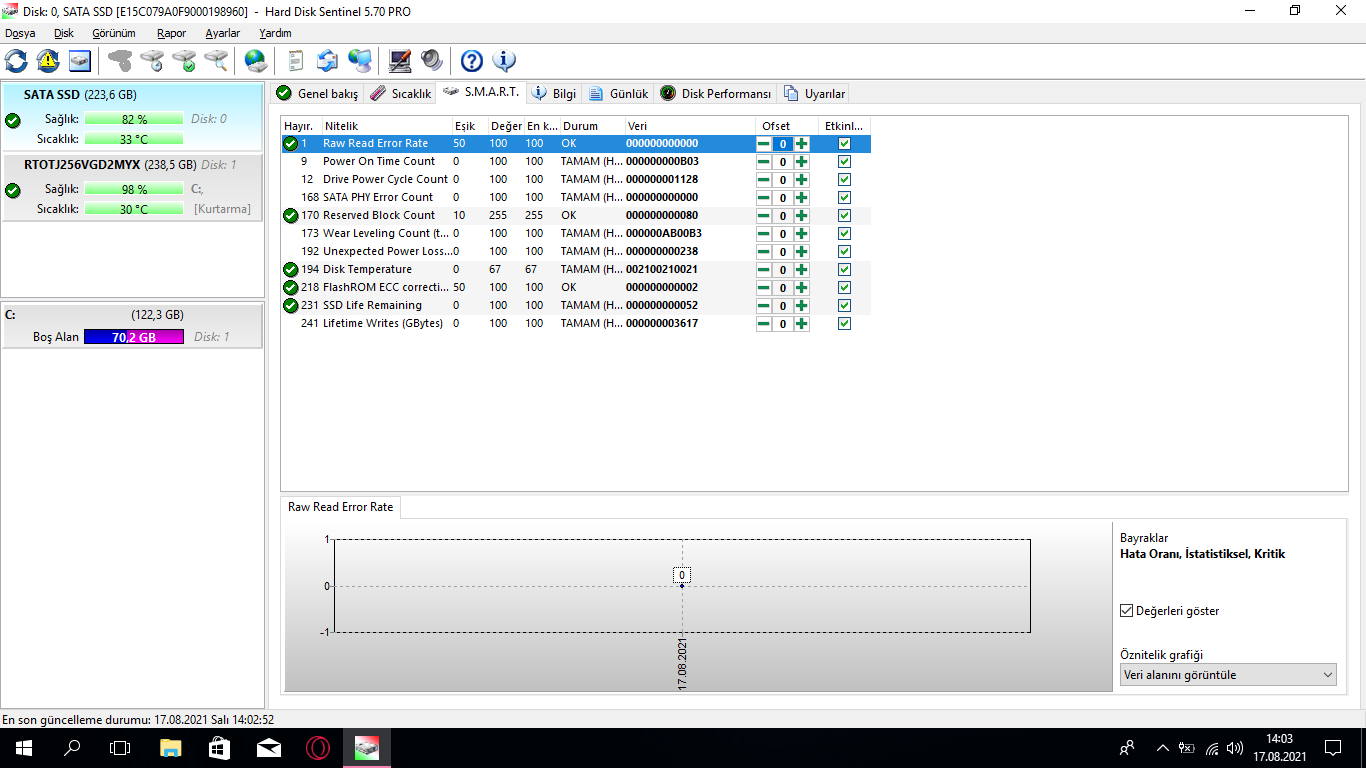
Task: Click the C: free space 70,2 GB bar
Action: (x=134, y=337)
